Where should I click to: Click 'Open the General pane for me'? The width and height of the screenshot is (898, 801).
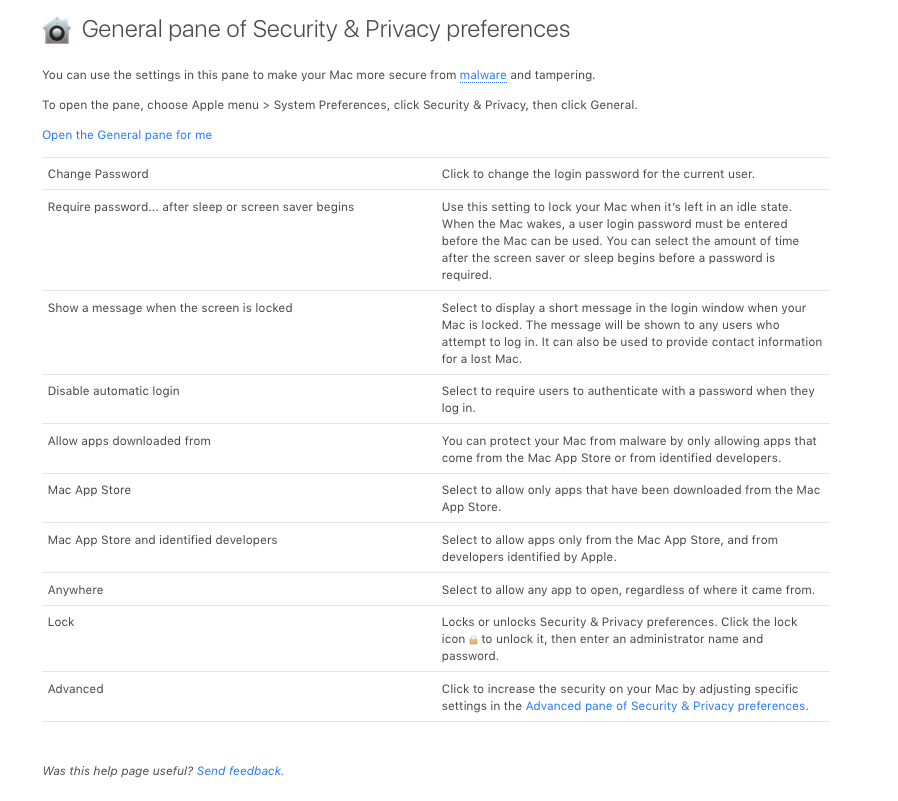click(x=127, y=135)
